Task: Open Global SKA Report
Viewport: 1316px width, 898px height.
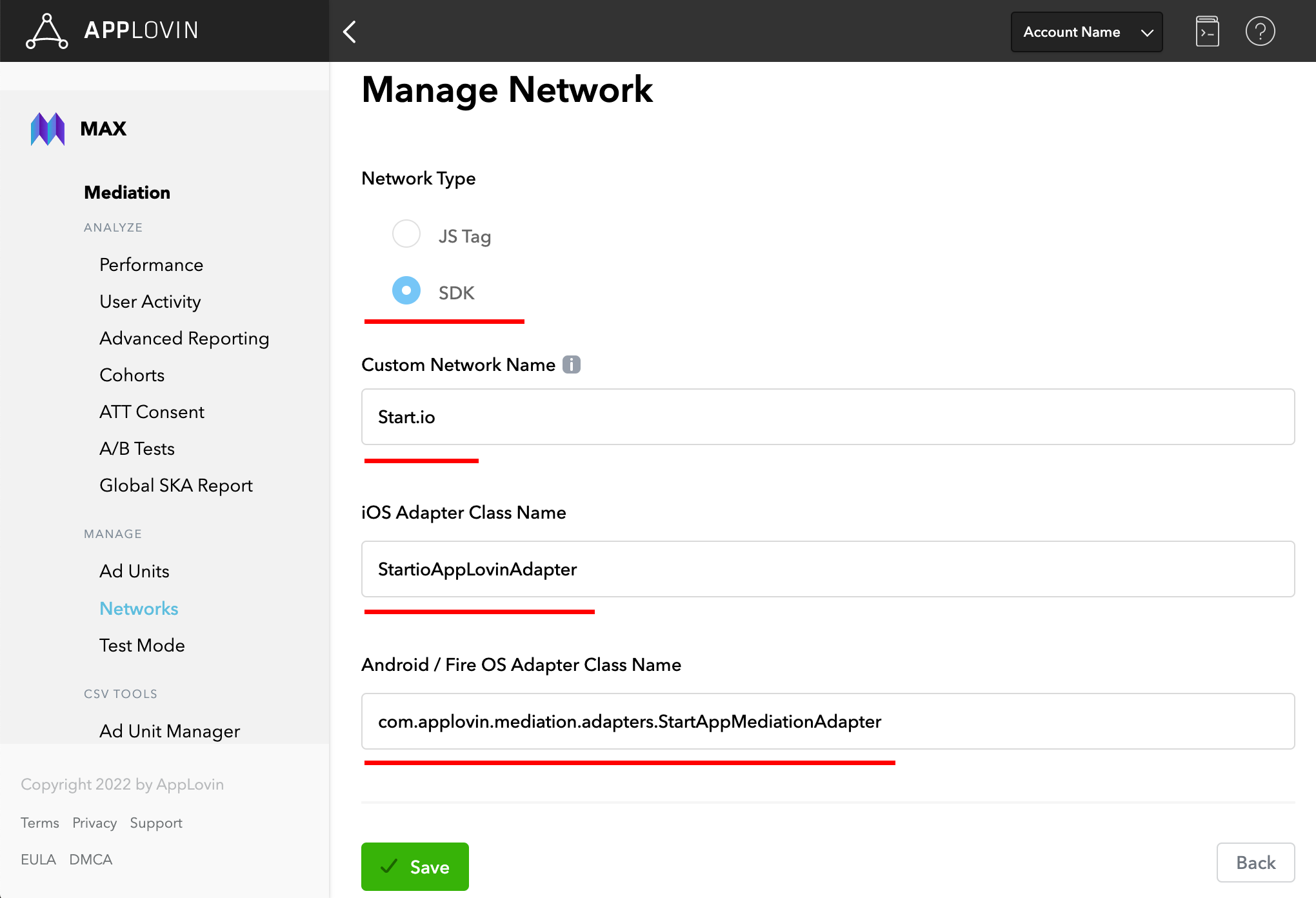Action: tap(176, 485)
